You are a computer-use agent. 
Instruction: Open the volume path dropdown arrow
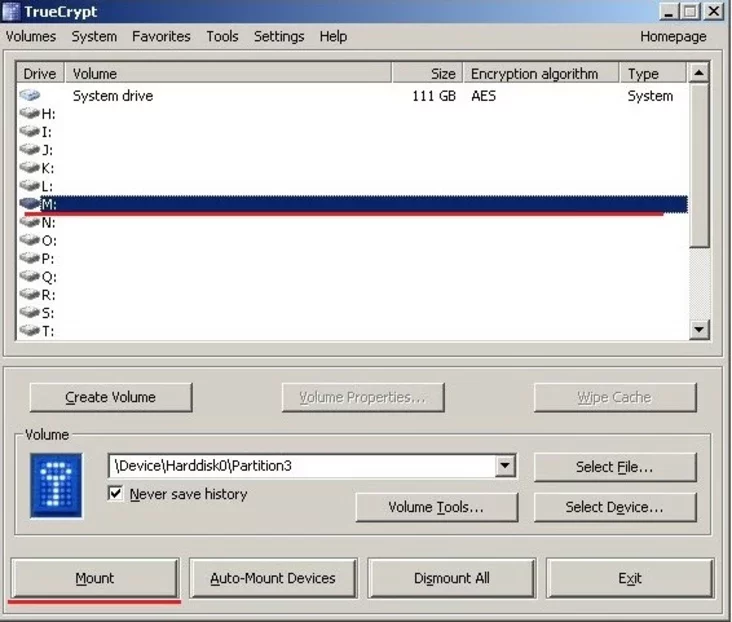pyautogui.click(x=505, y=466)
